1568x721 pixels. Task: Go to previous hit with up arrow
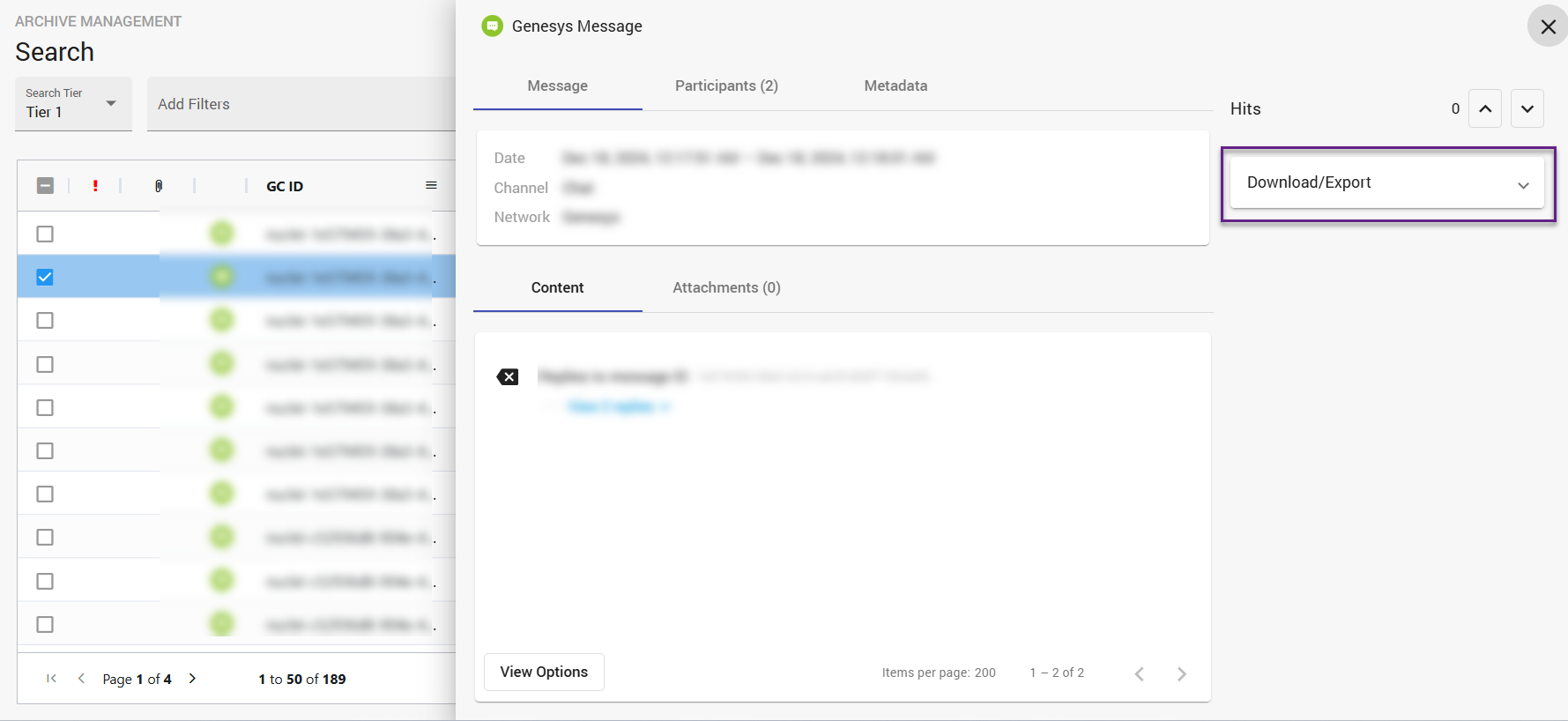[1485, 108]
